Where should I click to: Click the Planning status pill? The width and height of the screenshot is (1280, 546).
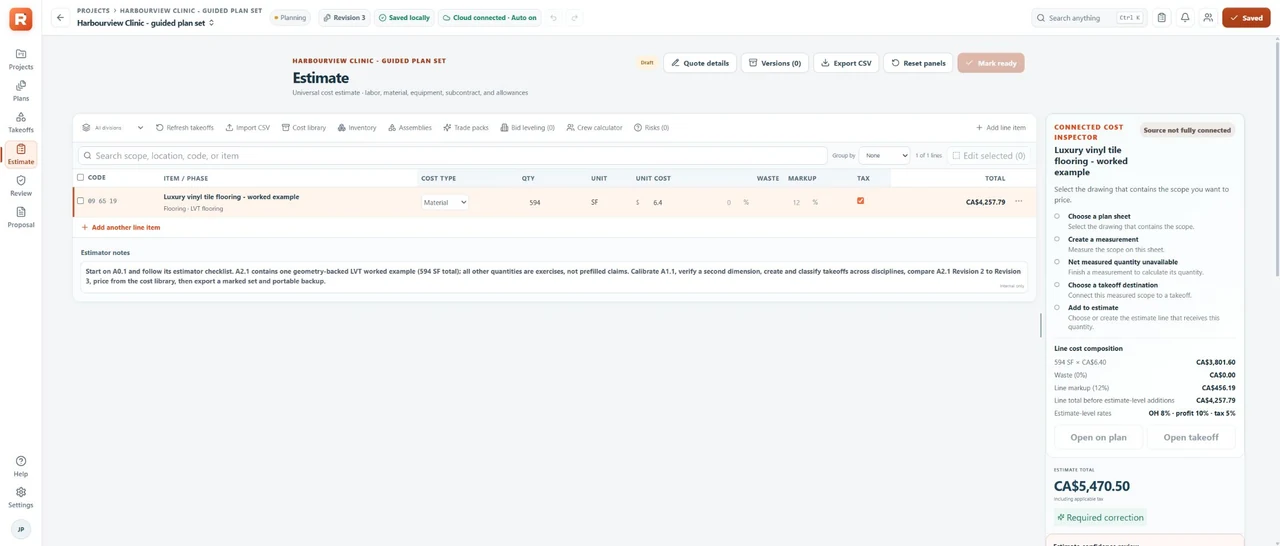tap(290, 18)
